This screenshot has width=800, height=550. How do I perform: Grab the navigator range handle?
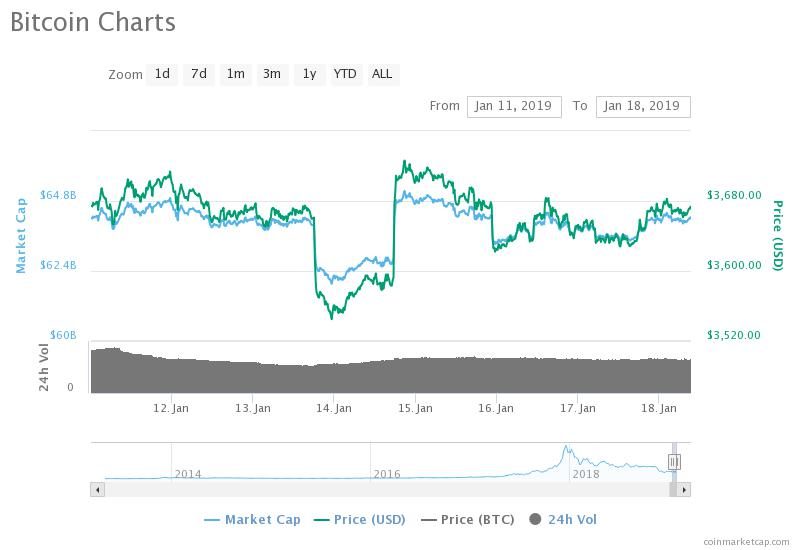pyautogui.click(x=674, y=462)
